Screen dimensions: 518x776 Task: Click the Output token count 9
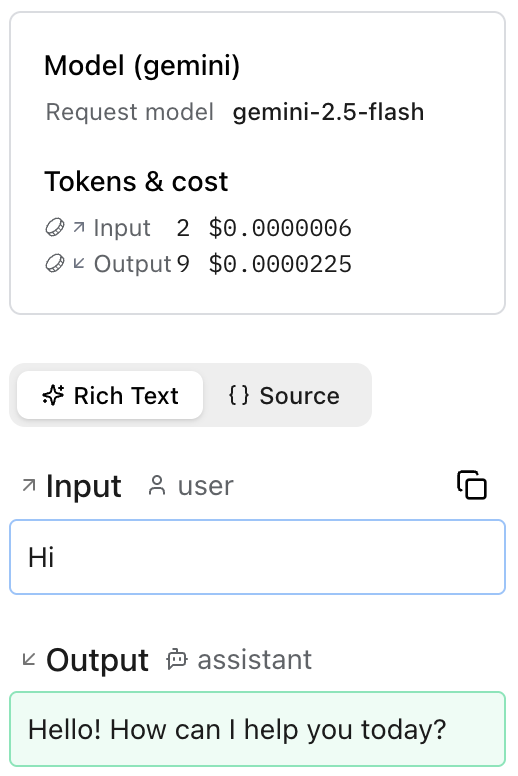pos(183,264)
